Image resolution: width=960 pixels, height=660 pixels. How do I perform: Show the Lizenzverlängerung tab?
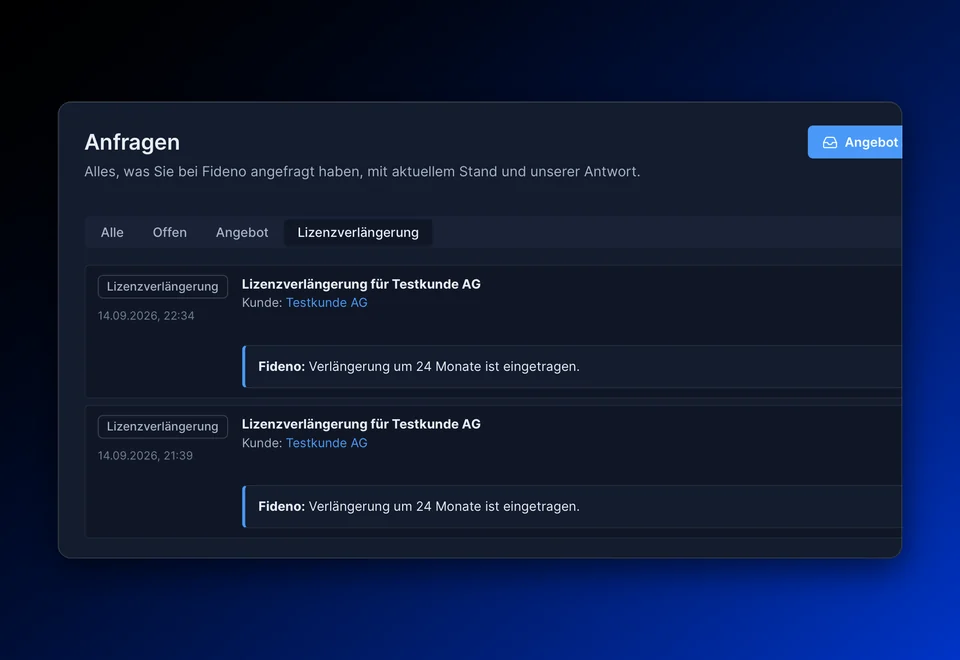tap(358, 233)
